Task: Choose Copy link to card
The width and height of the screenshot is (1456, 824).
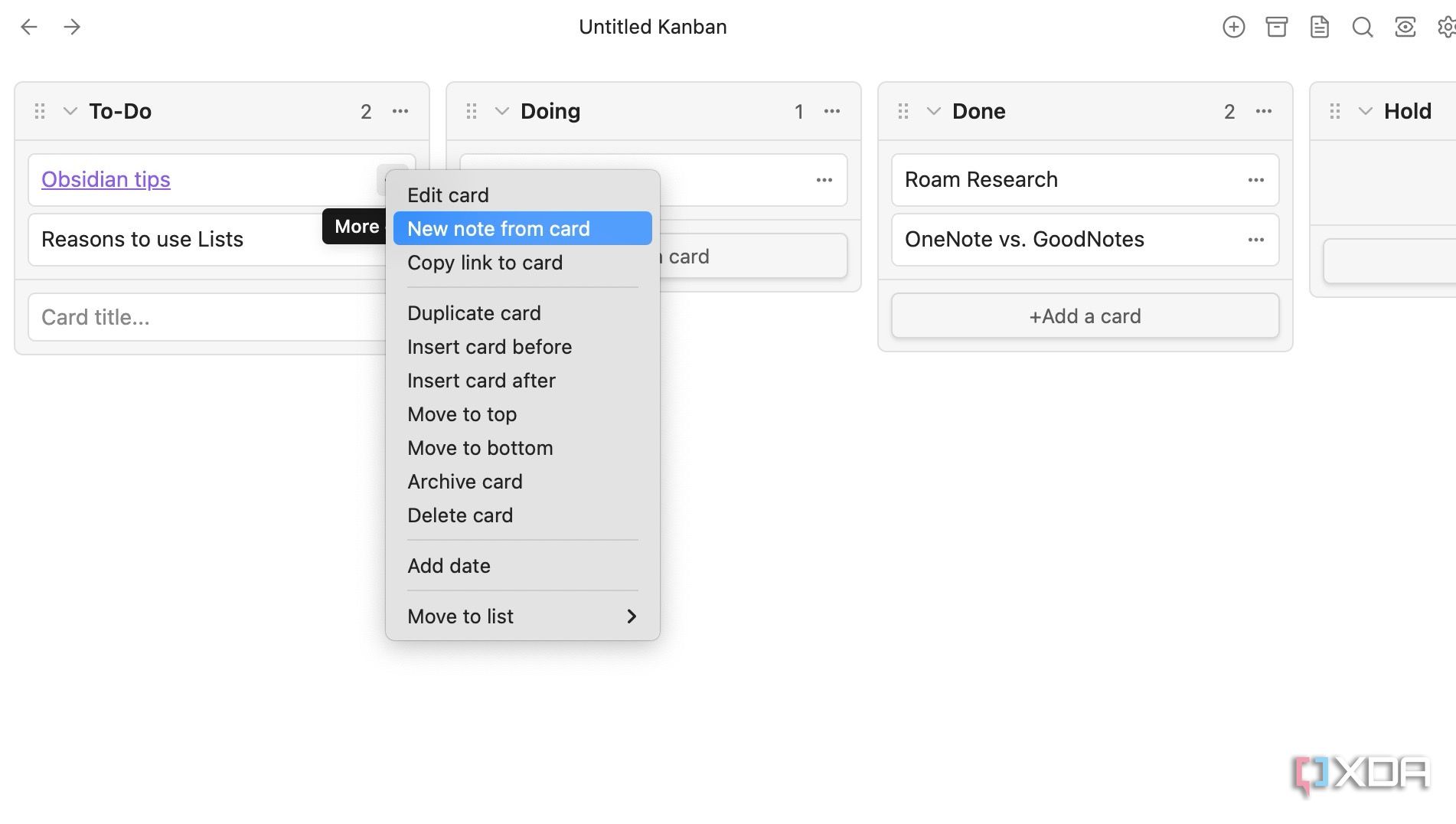Action: coord(523,263)
